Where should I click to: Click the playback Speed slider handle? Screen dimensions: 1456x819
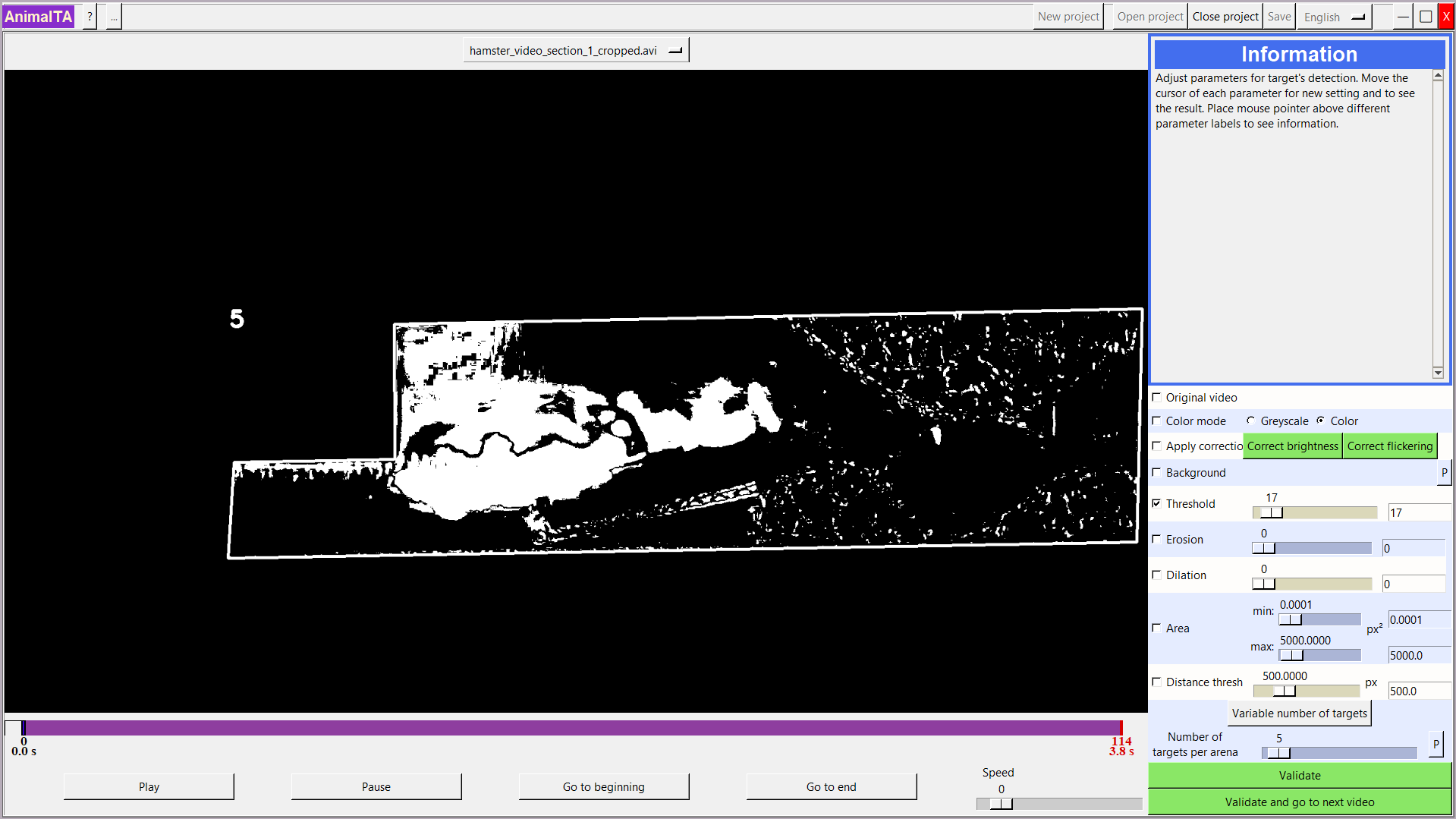(1001, 804)
